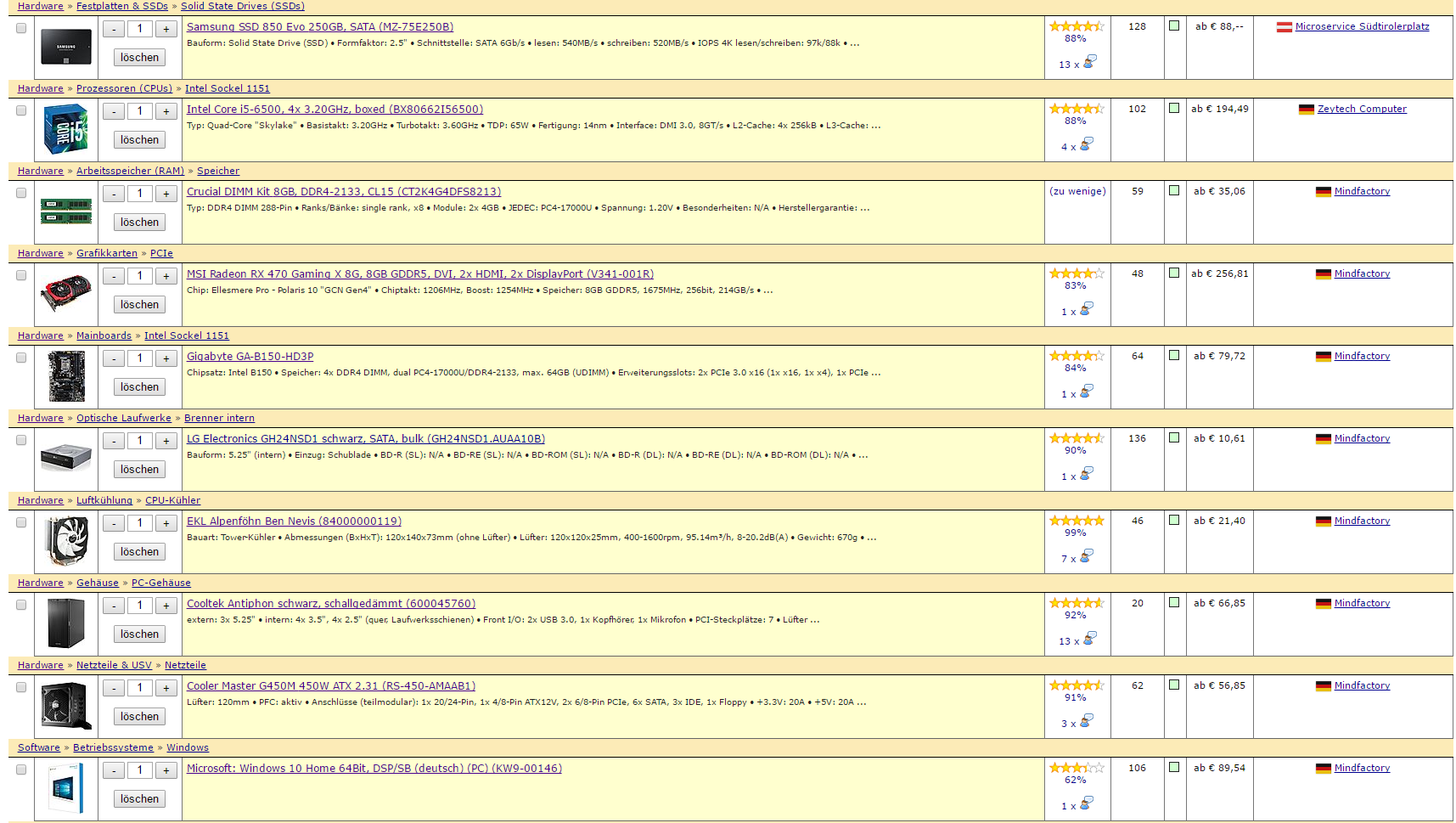Image resolution: width=1456 pixels, height=823 pixels.
Task: Open price ab € 256,81 for MSI Radeon
Action: point(1219,273)
